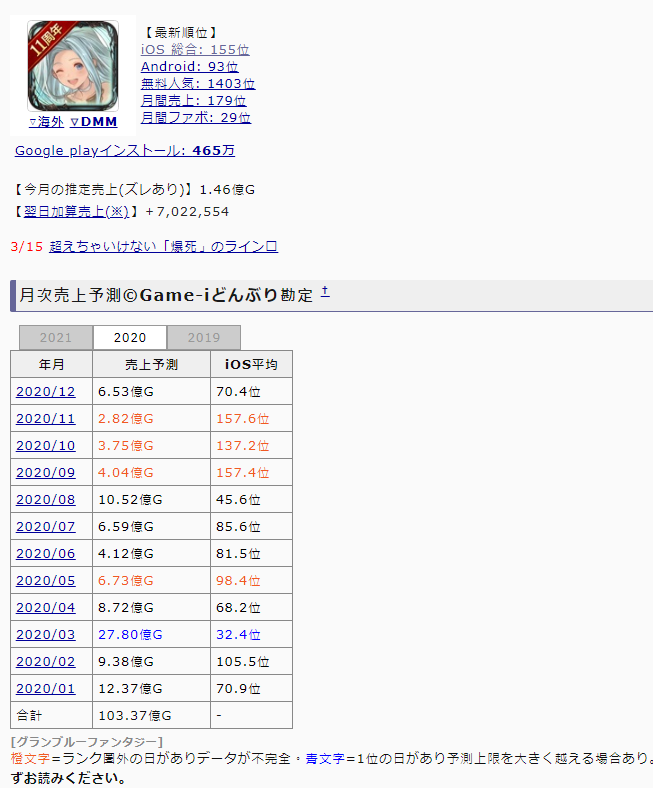Select the 81.5位 iOS average cell
This screenshot has width=653, height=788.
click(x=251, y=554)
